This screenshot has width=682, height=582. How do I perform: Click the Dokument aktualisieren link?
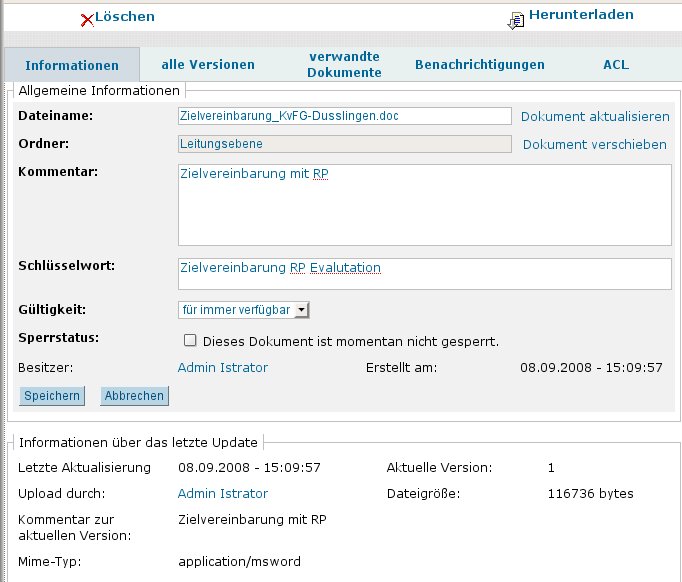[x=595, y=116]
